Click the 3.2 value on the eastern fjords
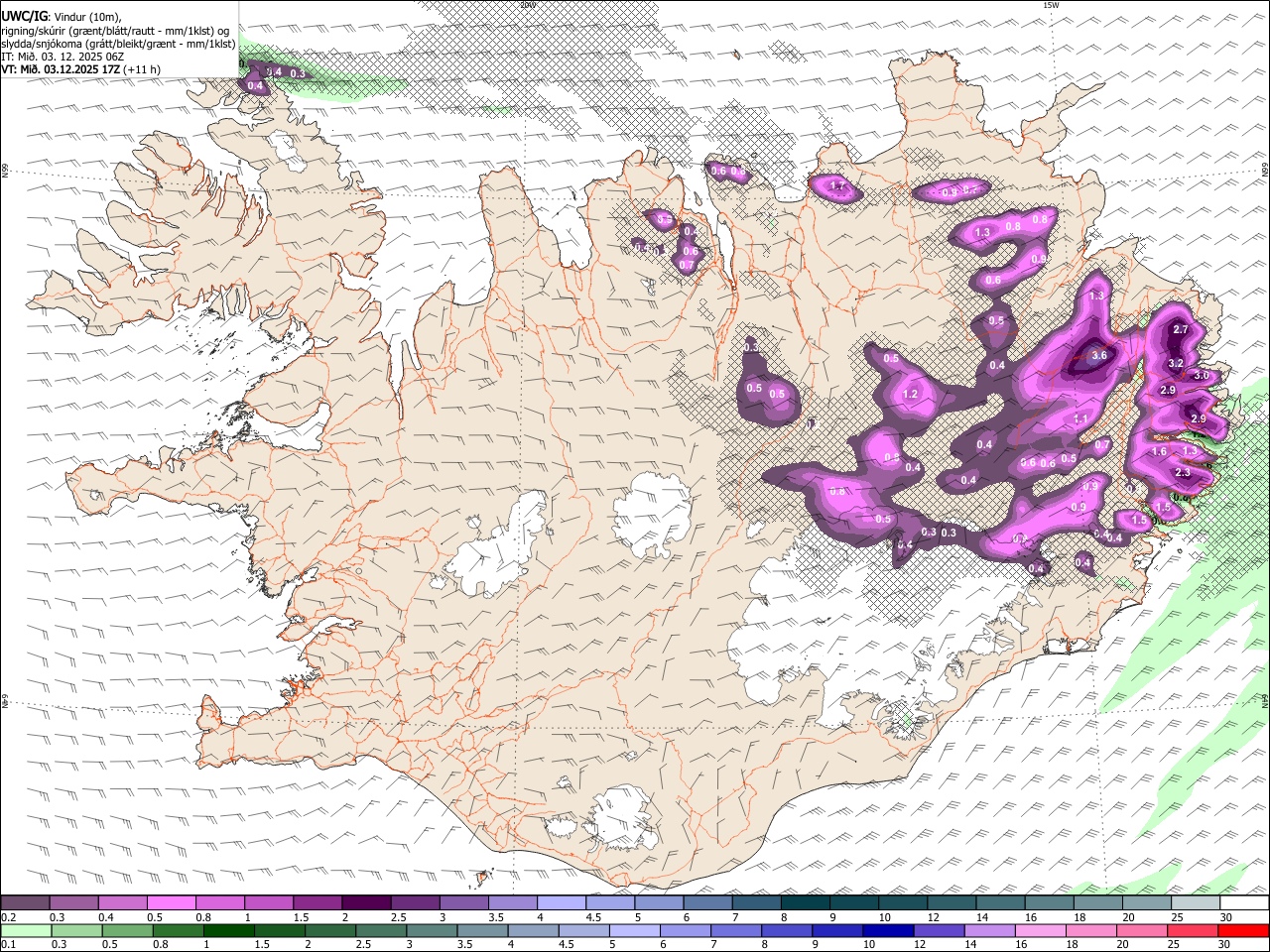This screenshot has height=952, width=1270. click(1176, 363)
